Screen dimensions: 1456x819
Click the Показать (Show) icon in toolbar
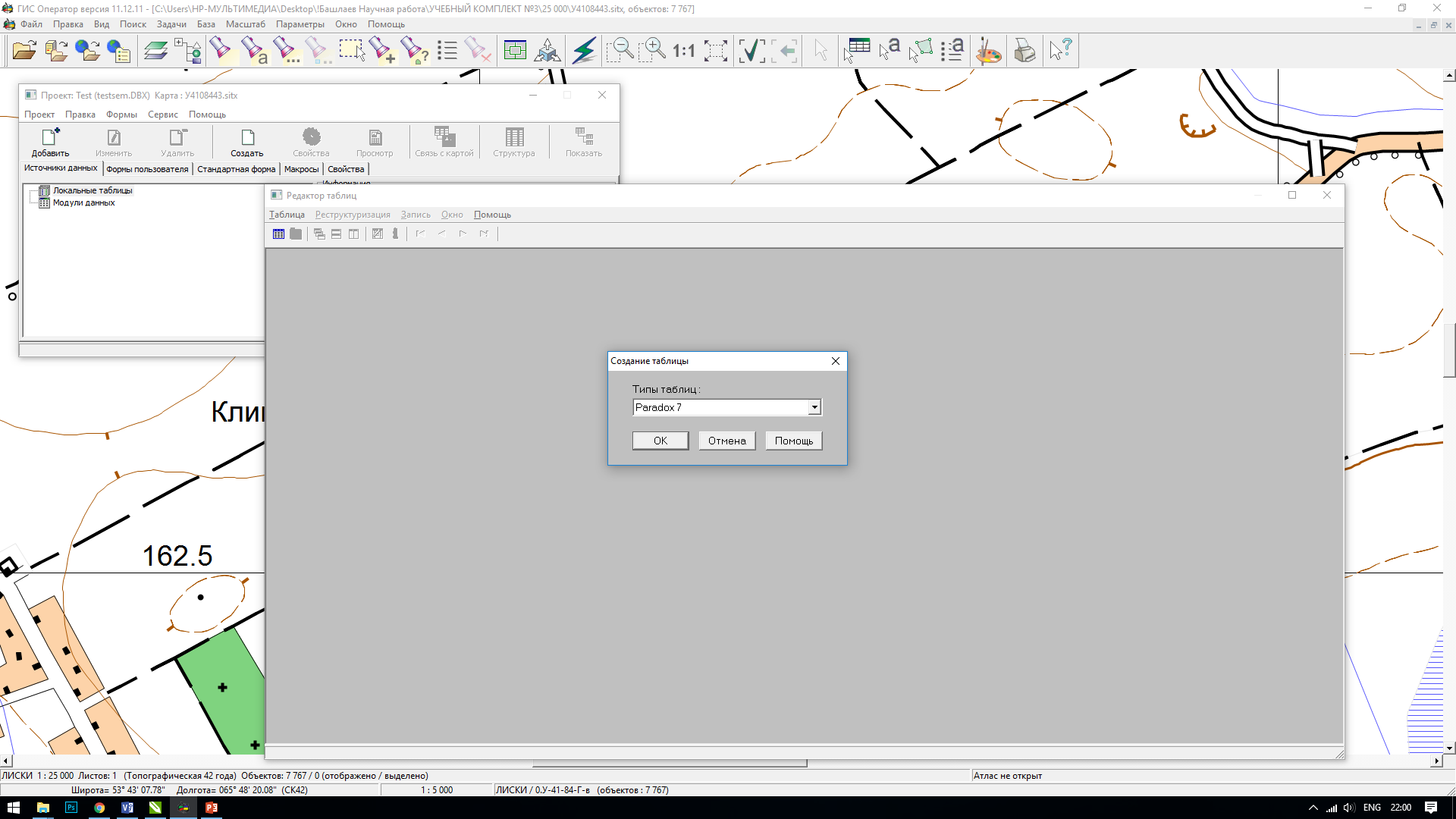(x=584, y=140)
